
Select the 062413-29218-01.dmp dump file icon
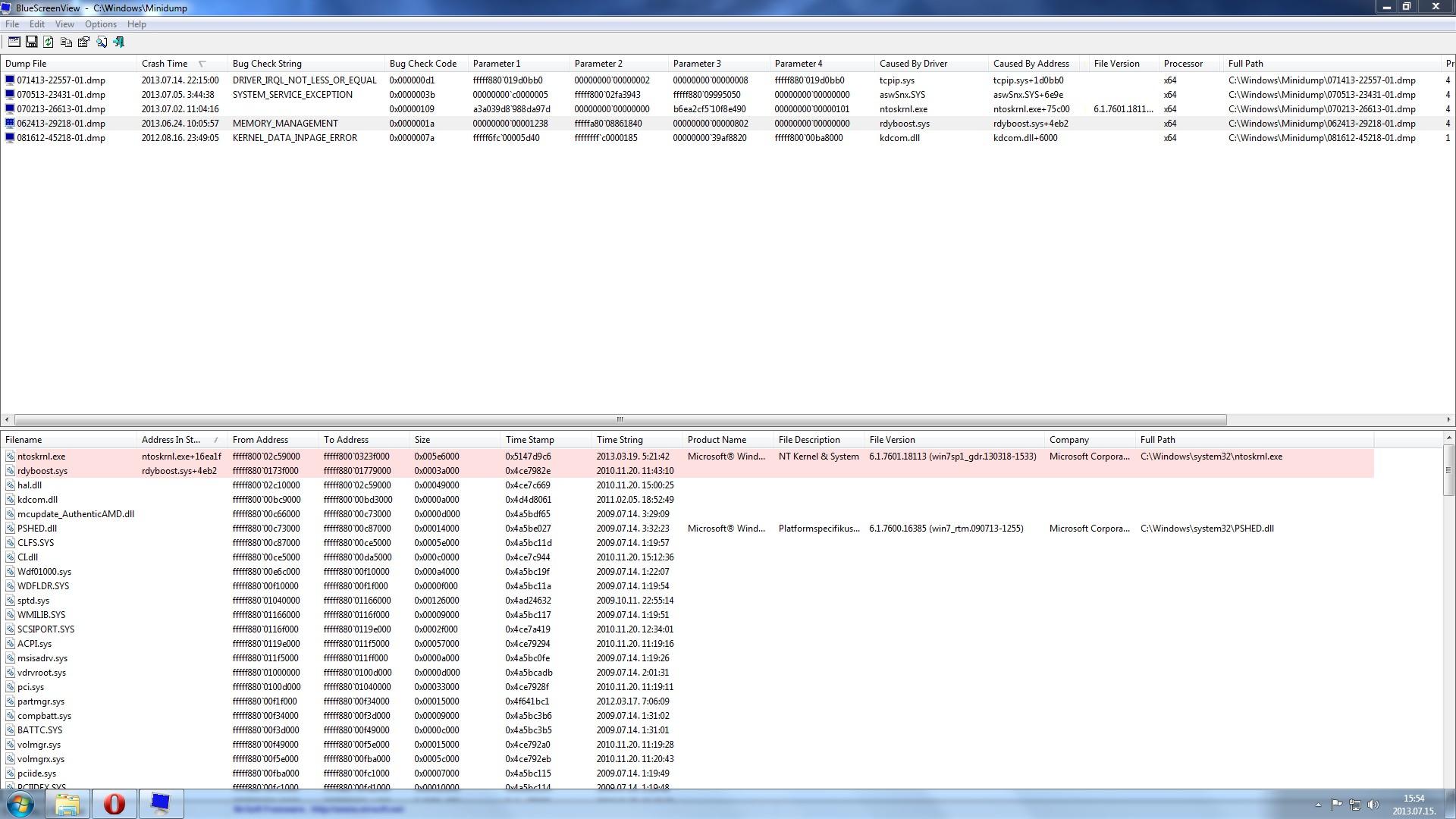[10, 123]
